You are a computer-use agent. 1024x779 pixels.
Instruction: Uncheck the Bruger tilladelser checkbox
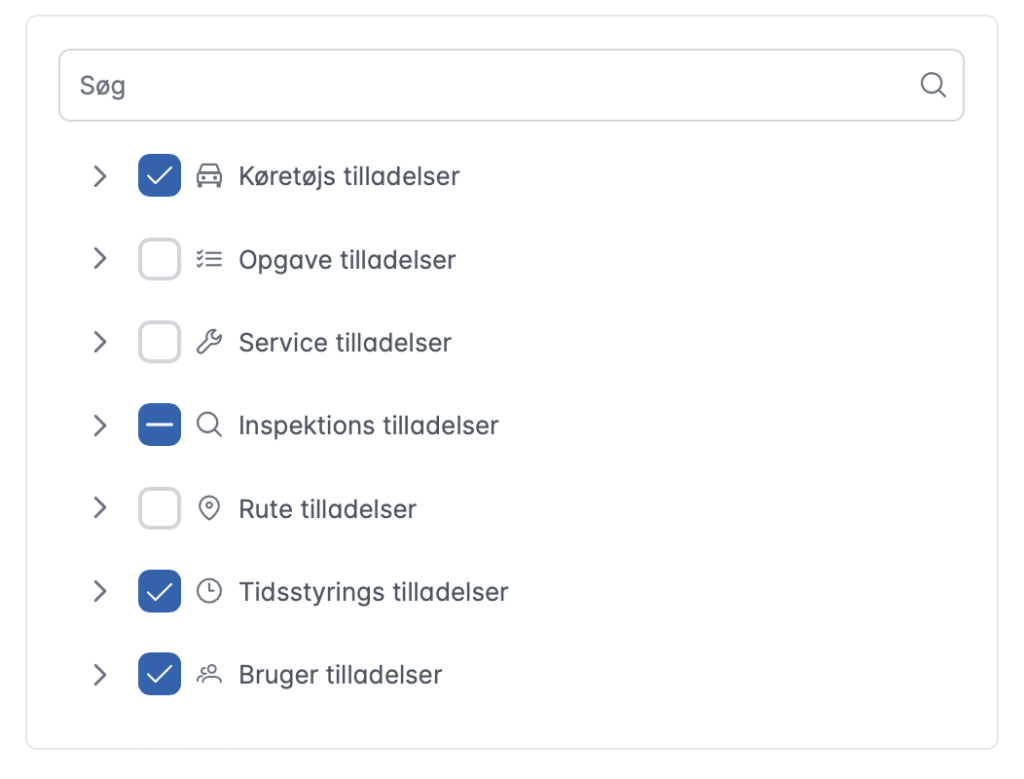click(x=160, y=674)
